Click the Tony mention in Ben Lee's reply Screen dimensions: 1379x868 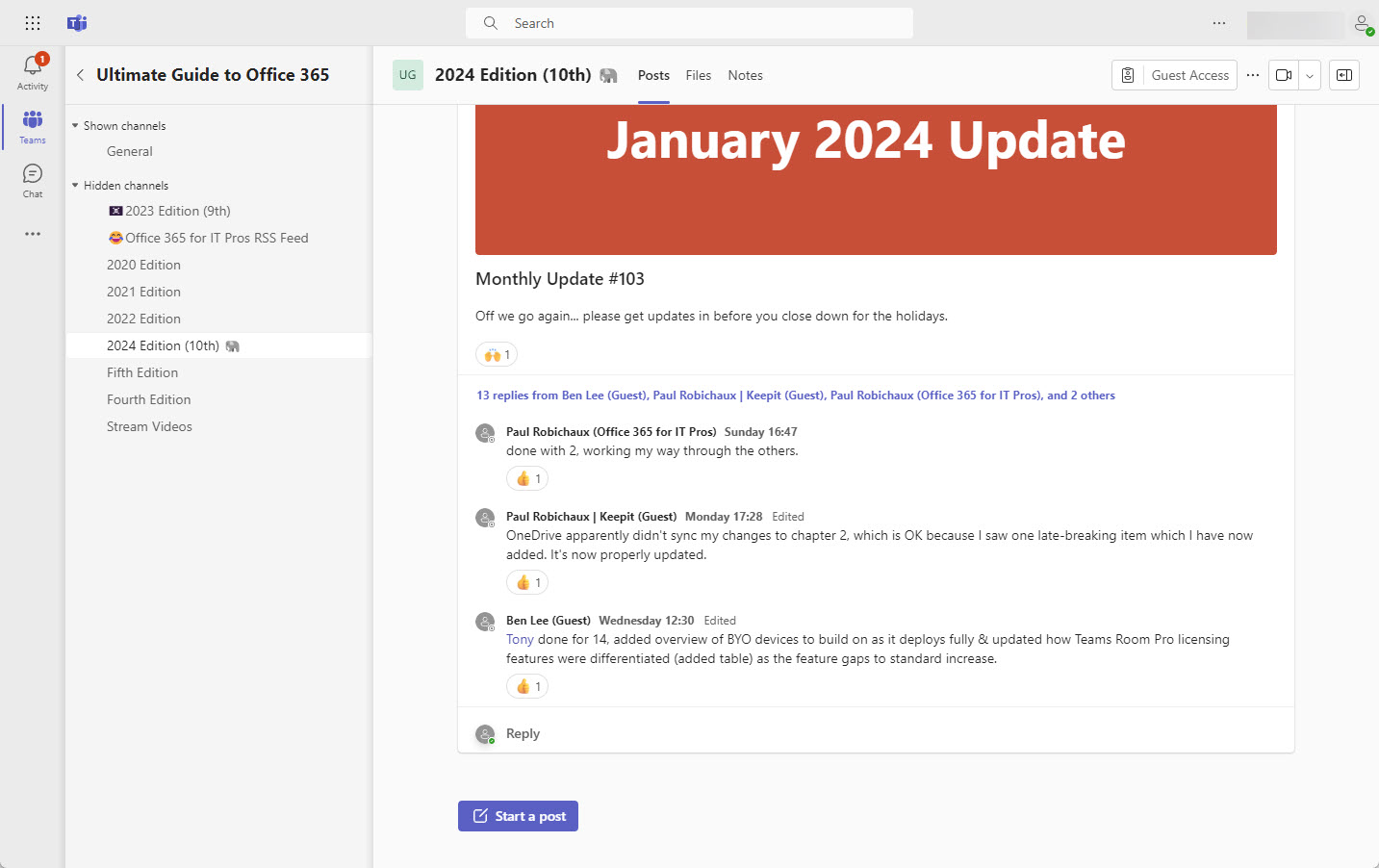click(x=520, y=638)
